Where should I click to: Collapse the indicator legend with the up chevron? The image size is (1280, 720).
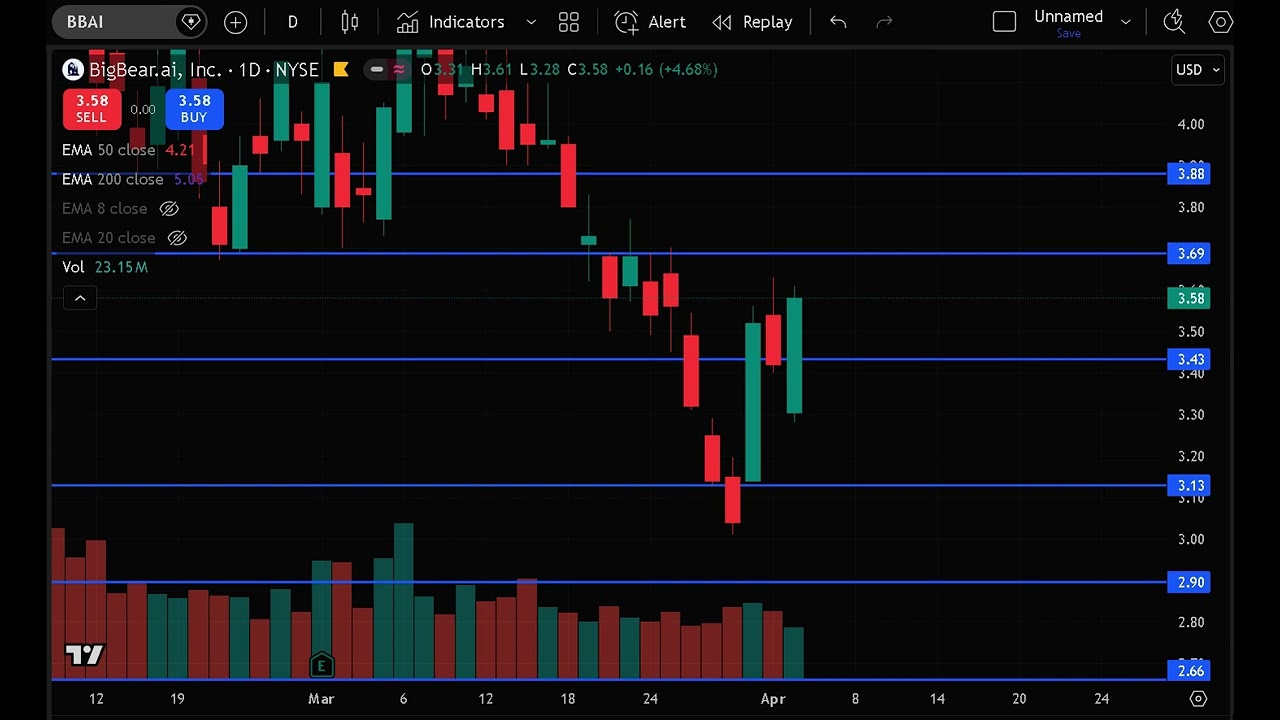[x=80, y=298]
